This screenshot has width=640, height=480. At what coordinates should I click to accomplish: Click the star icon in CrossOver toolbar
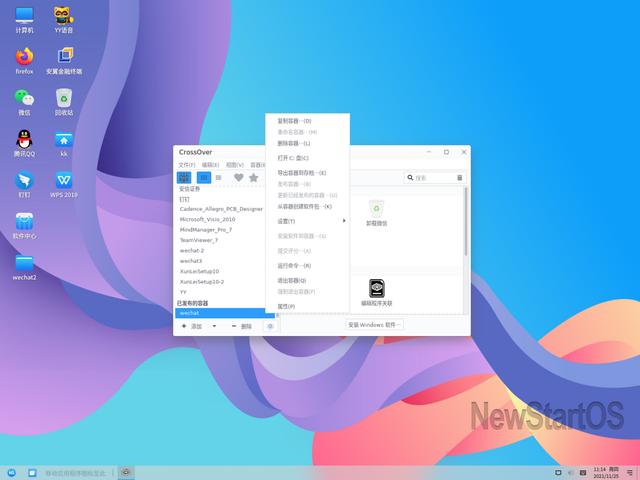(x=253, y=178)
